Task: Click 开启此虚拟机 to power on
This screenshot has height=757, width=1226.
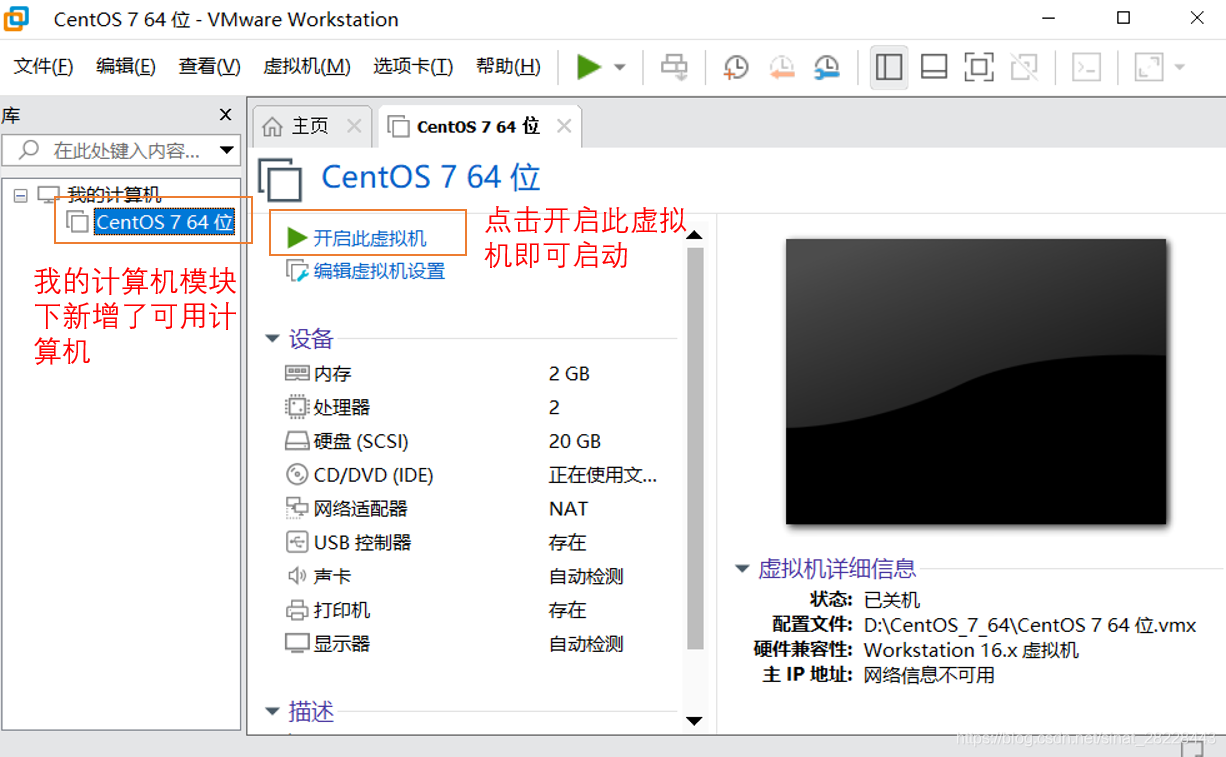Action: click(370, 238)
